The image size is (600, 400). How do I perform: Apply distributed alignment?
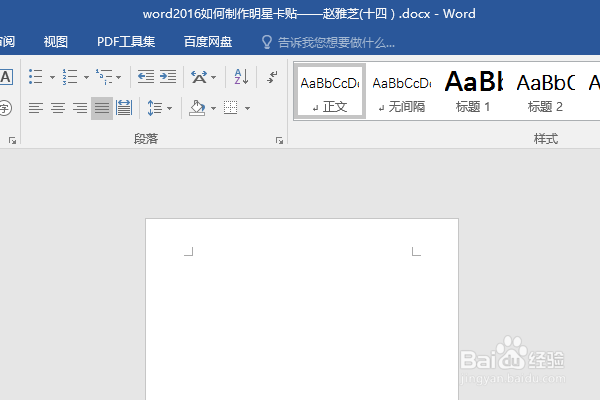124,108
